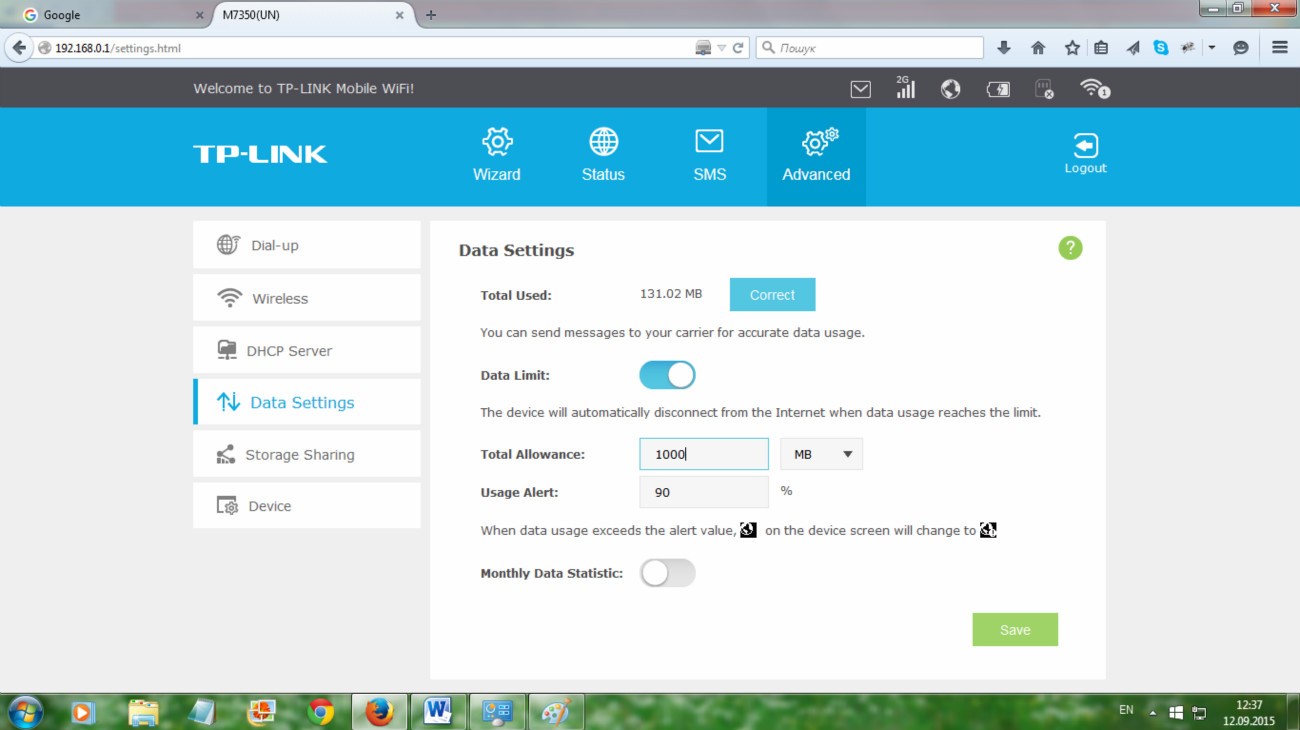Open Google Chrome from the taskbar
The width and height of the screenshot is (1300, 730).
[x=321, y=711]
